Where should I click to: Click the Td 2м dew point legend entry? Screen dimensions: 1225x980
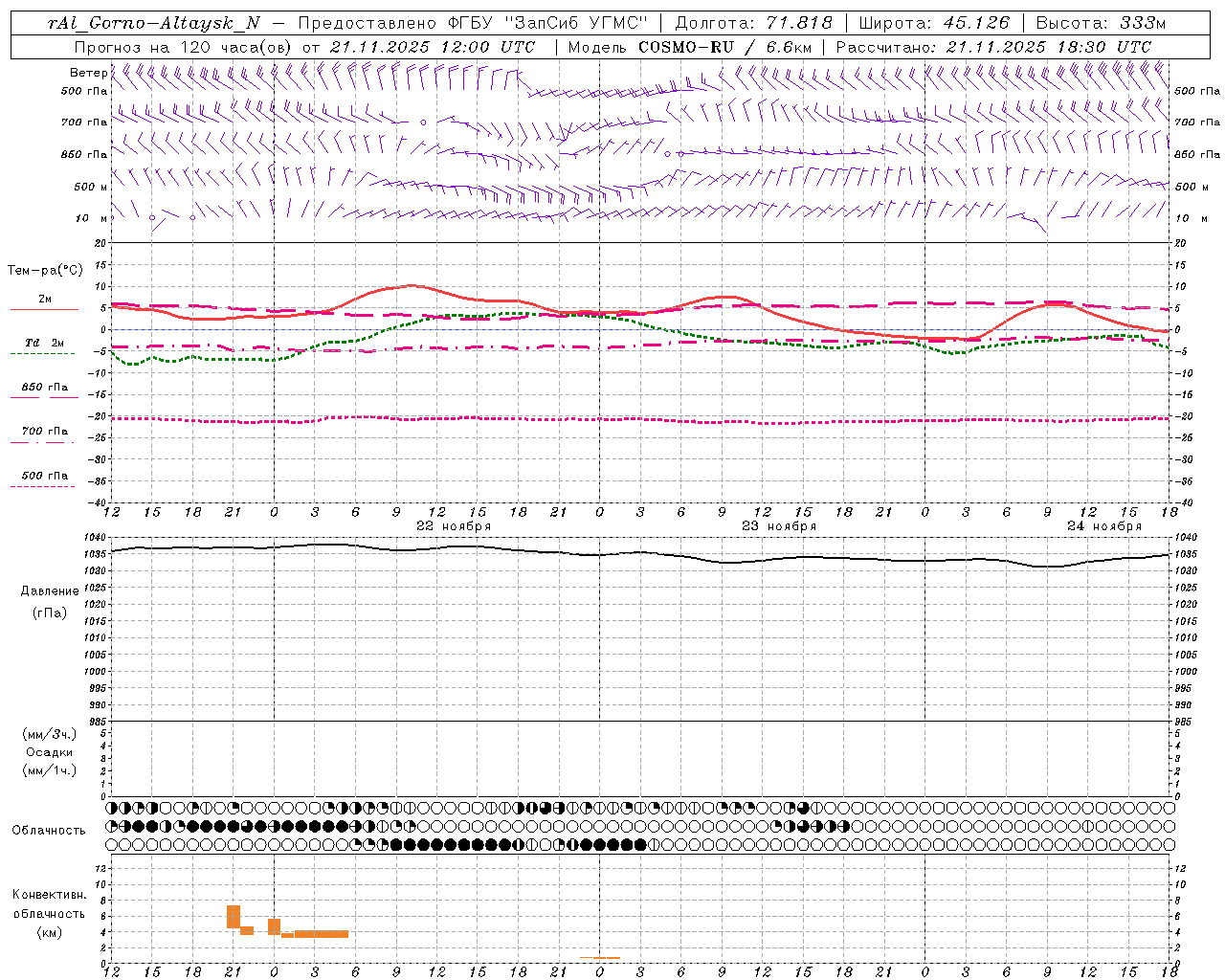[44, 346]
